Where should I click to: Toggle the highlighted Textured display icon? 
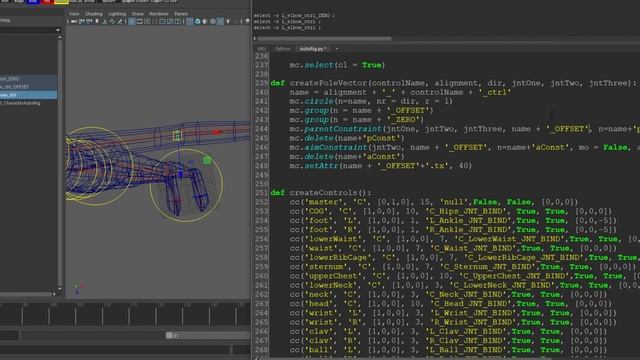(220, 21)
